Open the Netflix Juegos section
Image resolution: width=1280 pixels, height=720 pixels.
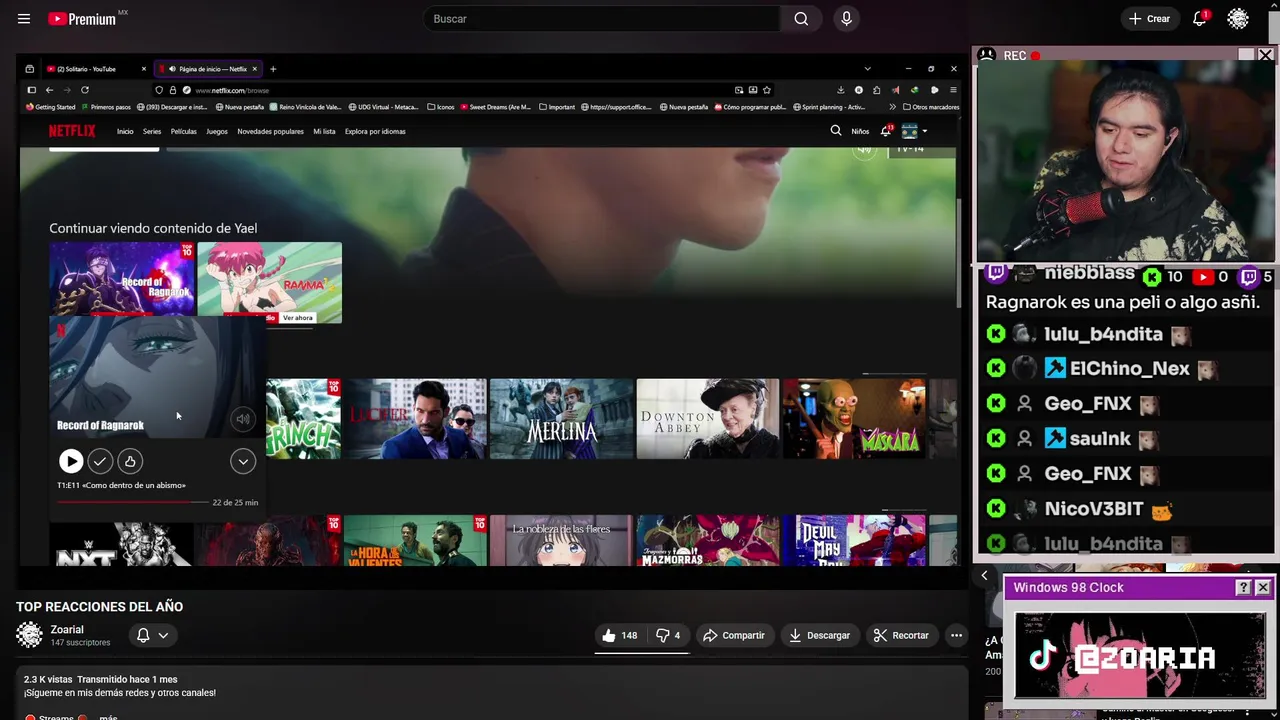click(217, 131)
